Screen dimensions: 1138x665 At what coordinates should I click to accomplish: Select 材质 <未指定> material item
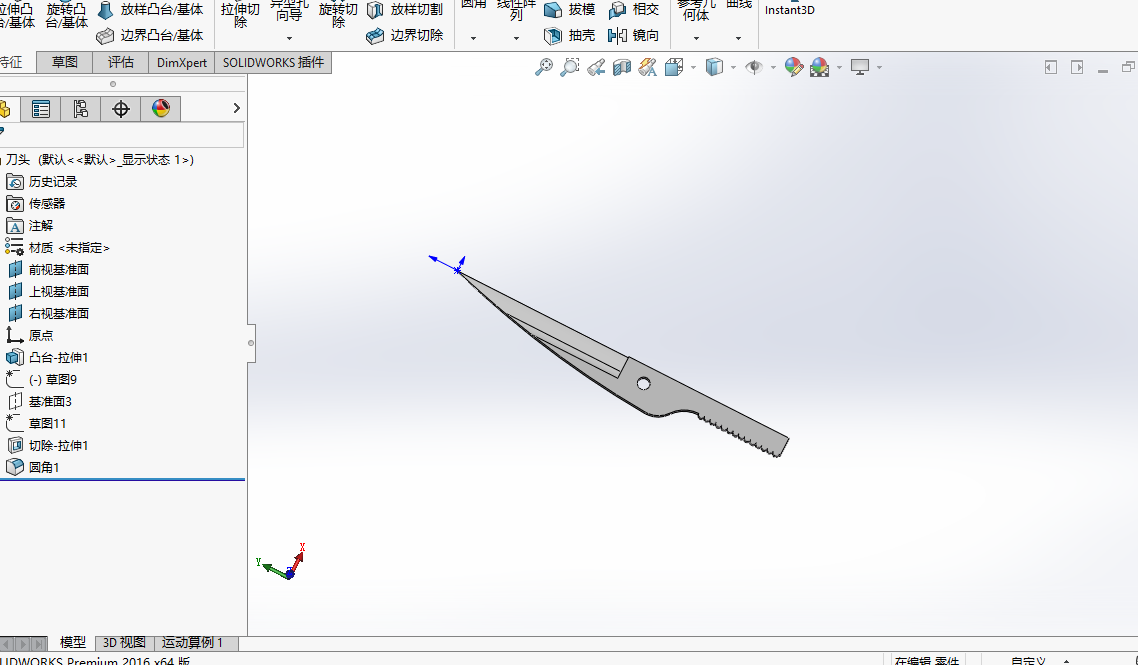(69, 248)
